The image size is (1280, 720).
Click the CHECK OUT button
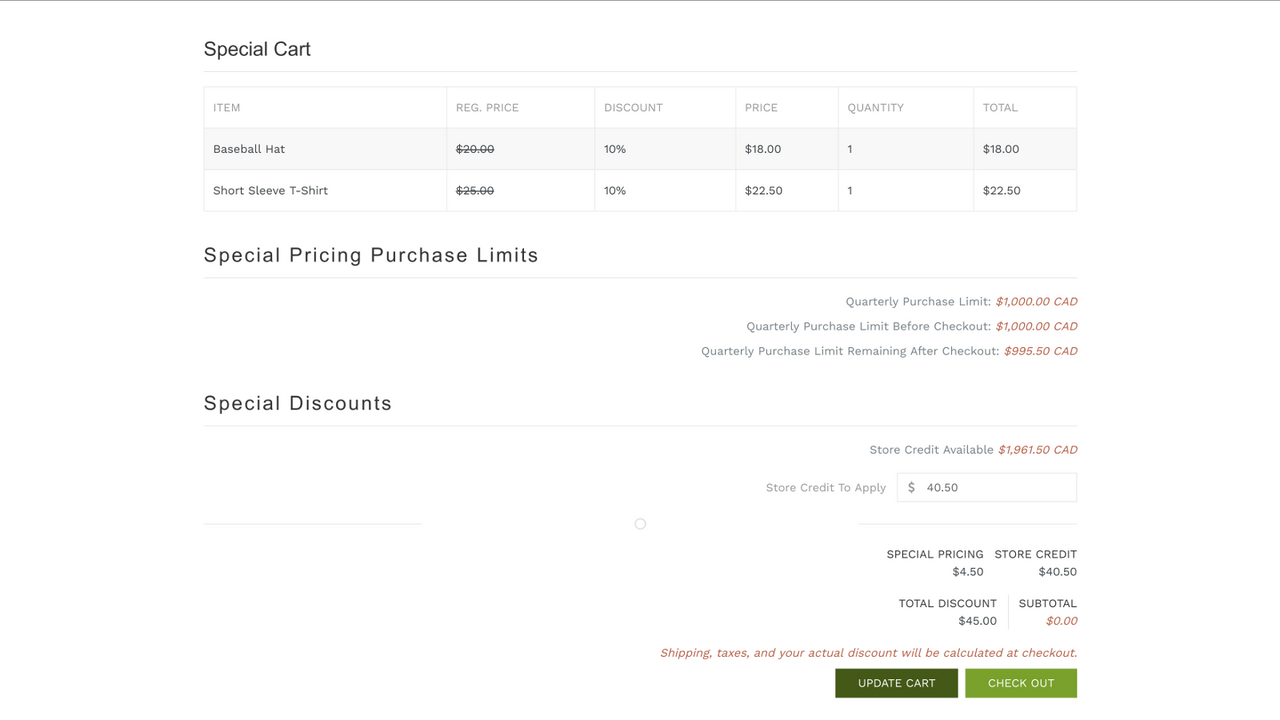click(1021, 683)
